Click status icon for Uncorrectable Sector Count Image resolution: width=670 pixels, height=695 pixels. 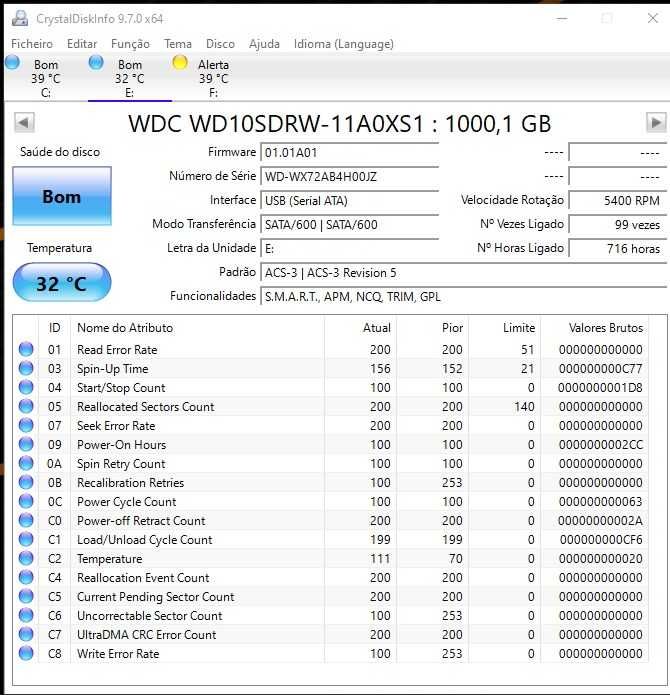click(x=26, y=616)
